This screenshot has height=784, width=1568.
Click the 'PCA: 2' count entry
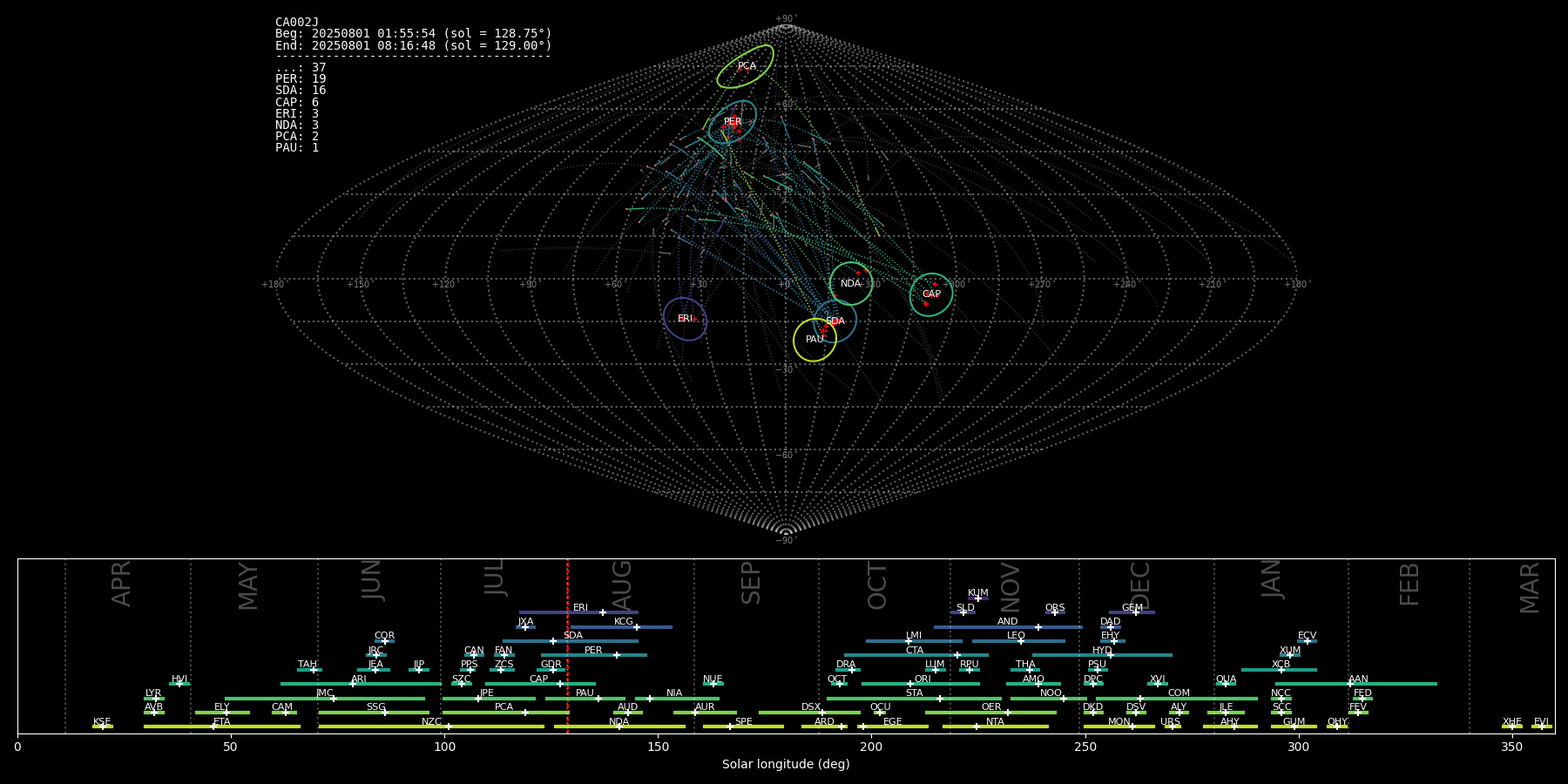tap(297, 136)
